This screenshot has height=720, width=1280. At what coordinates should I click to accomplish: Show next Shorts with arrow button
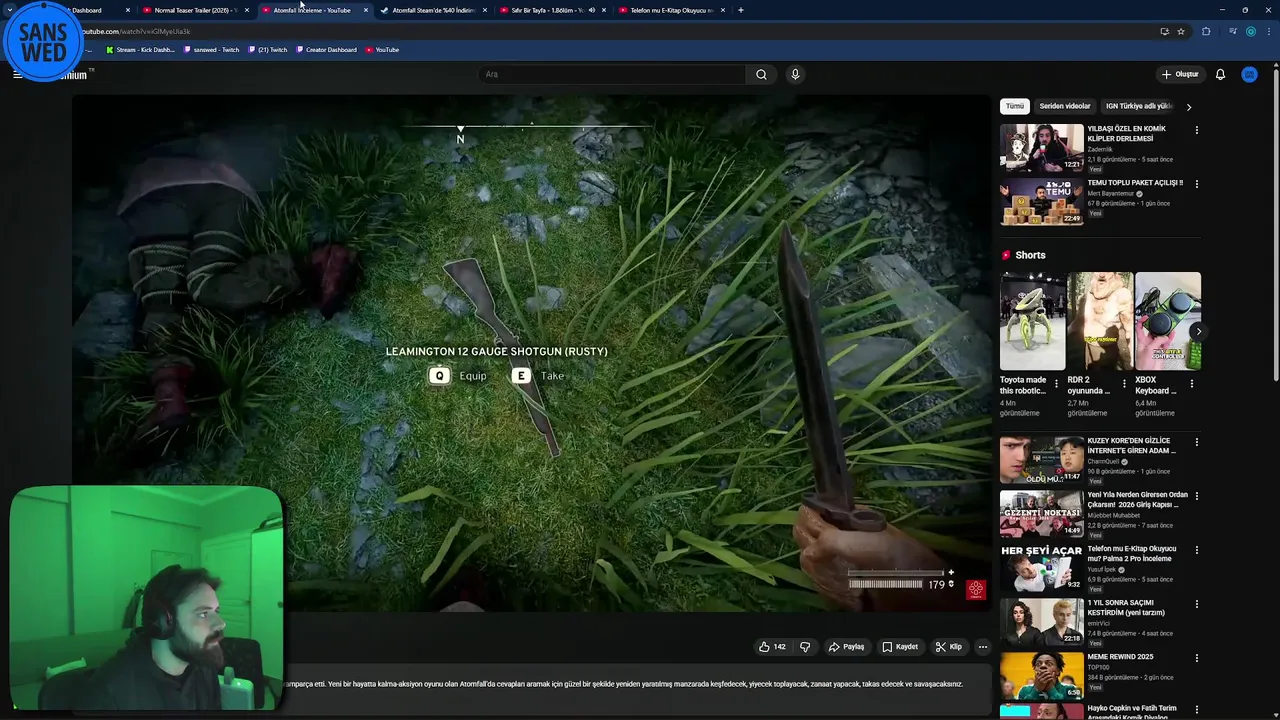pyautogui.click(x=1198, y=332)
